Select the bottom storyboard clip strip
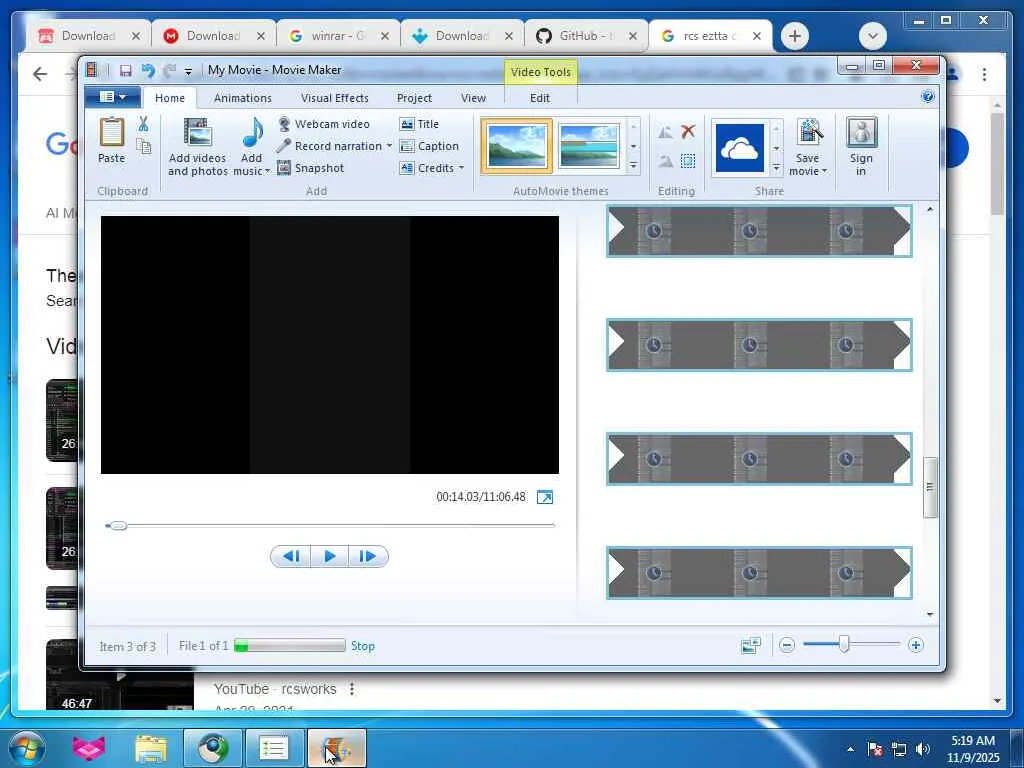 (x=760, y=573)
